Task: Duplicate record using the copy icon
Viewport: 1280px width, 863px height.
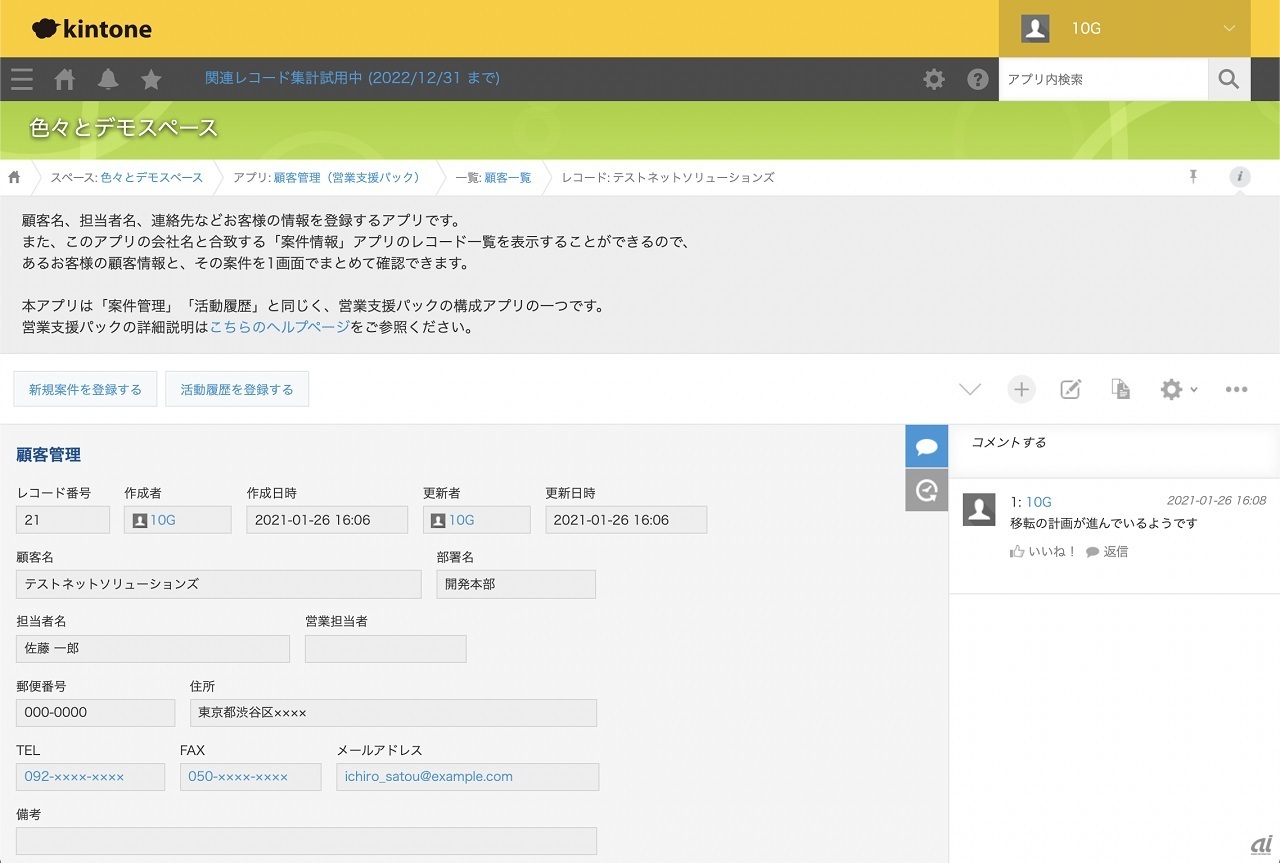Action: [1121, 390]
